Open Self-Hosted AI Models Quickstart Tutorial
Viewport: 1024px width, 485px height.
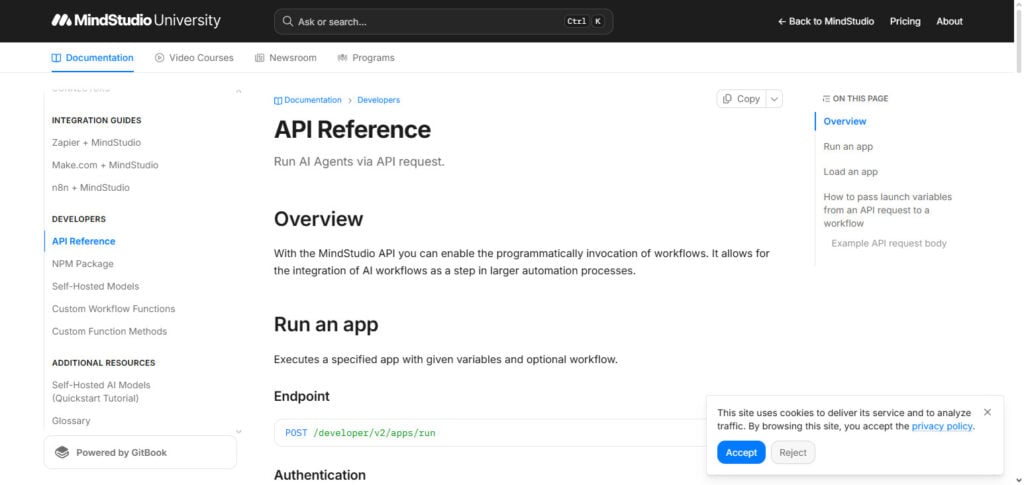(x=101, y=392)
